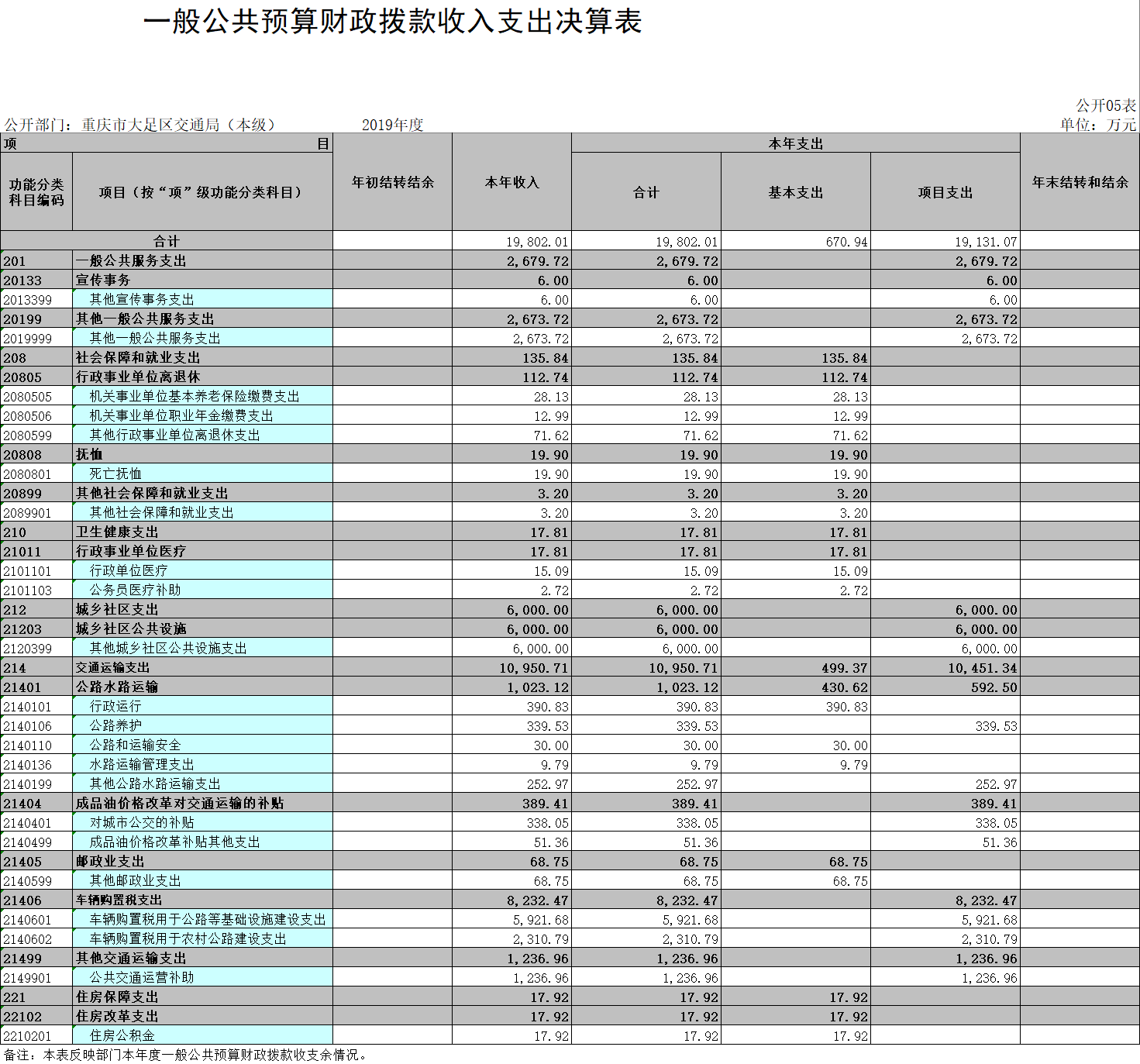Select 公开部门：重庆市大足区交通局（本级）
1140x1064 pixels.
pyautogui.click(x=139, y=125)
